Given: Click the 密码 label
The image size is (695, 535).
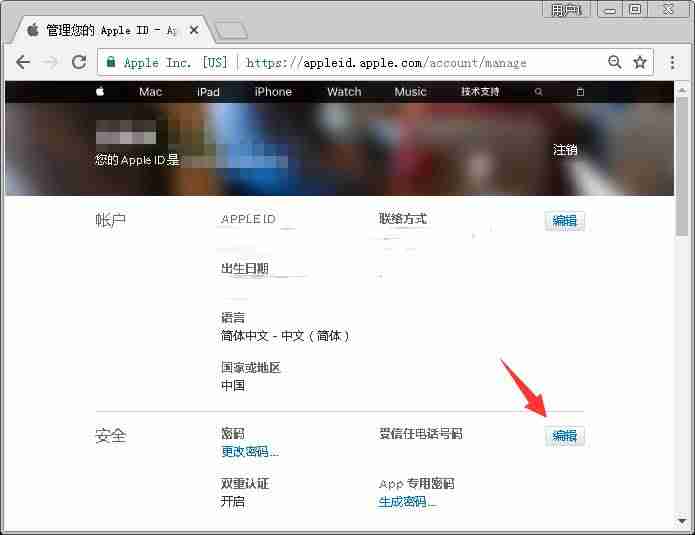Looking at the screenshot, I should 233,433.
